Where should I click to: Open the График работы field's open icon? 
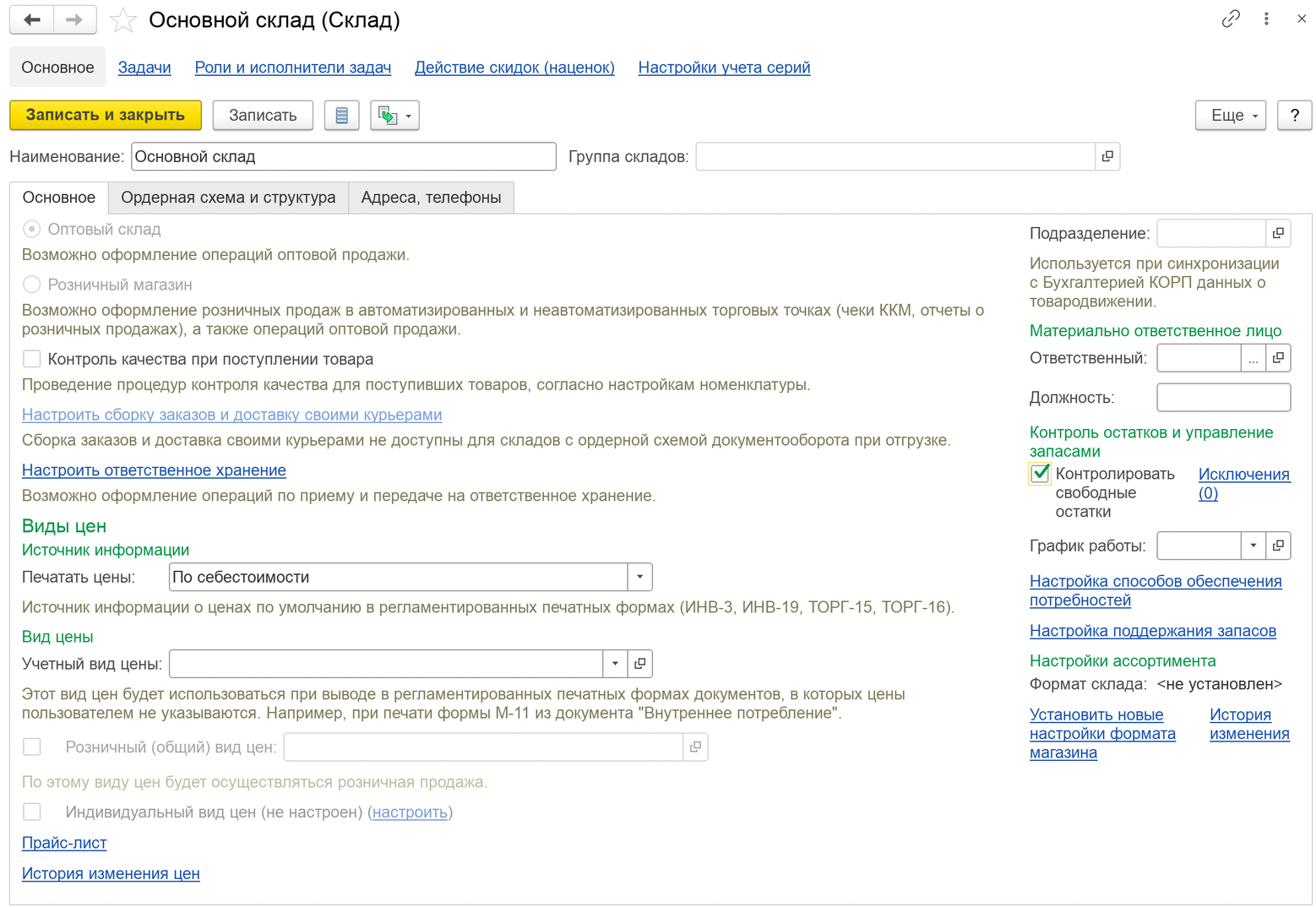pyautogui.click(x=1278, y=546)
